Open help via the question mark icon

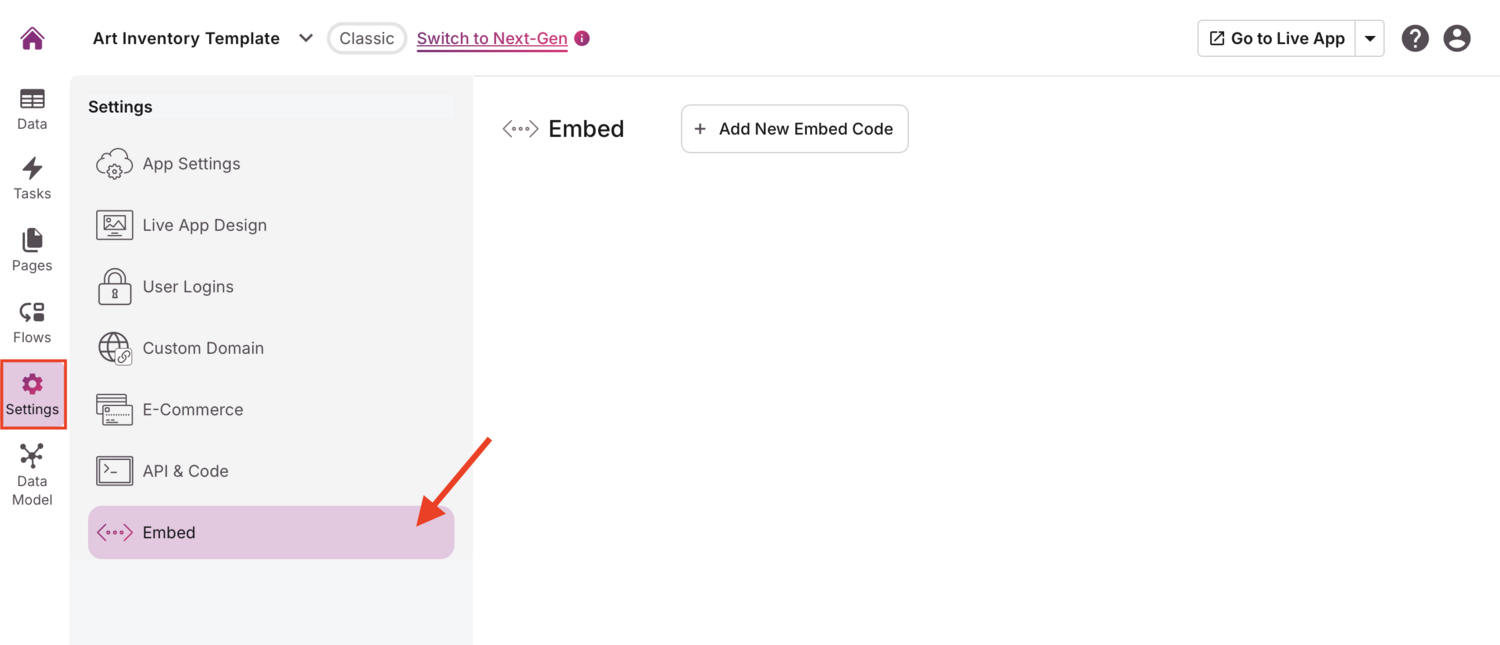[x=1415, y=38]
